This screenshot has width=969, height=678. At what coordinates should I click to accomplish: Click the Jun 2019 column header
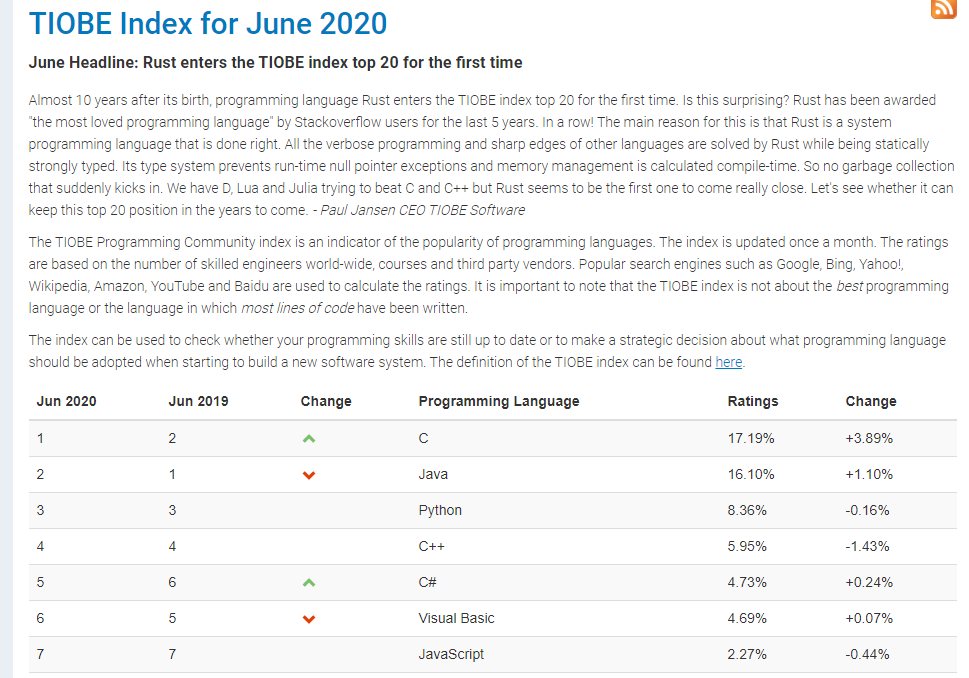pyautogui.click(x=198, y=401)
